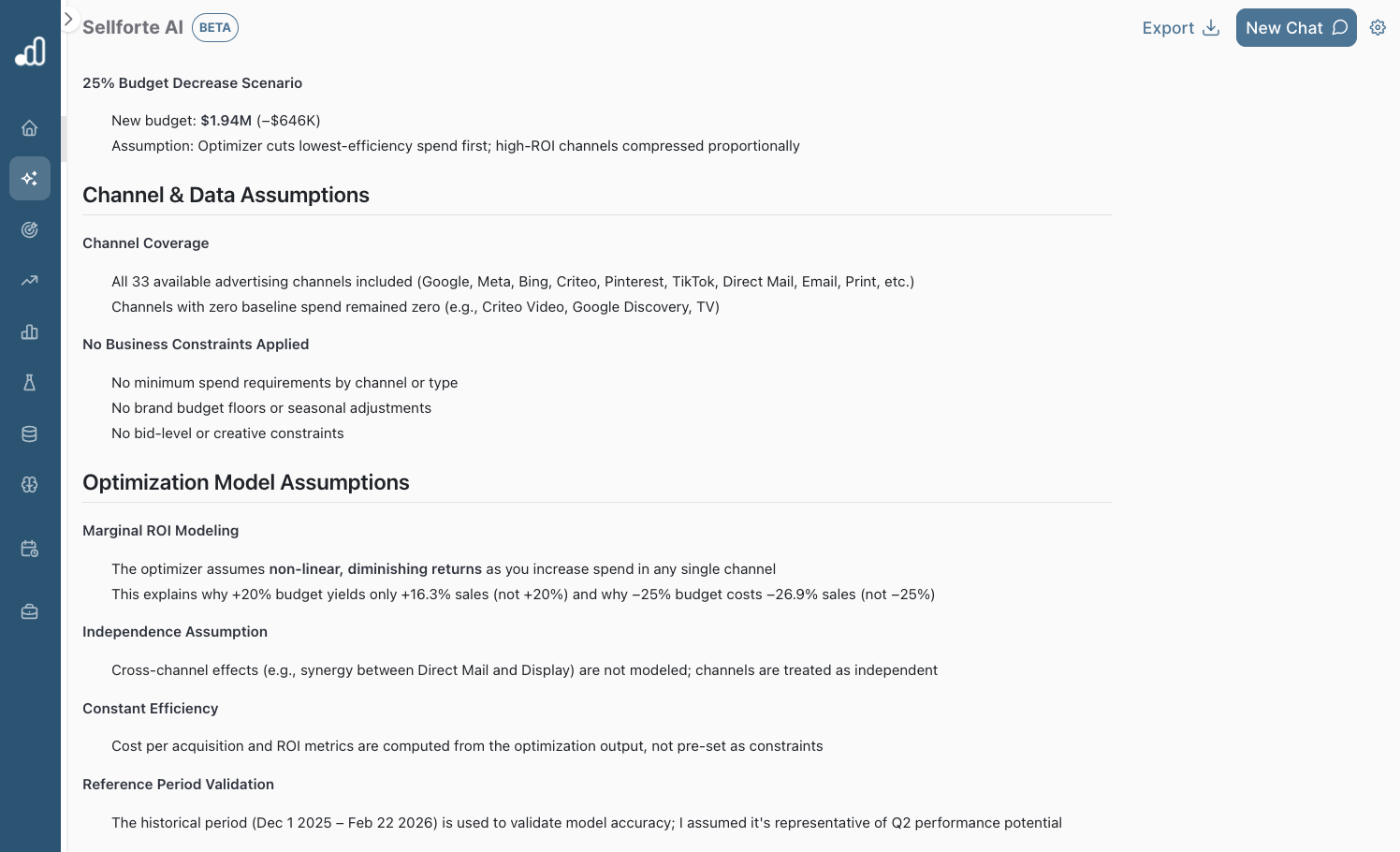The image size is (1400, 852).
Task: Click the Marginal ROI Modeling subheading
Action: [x=160, y=531]
